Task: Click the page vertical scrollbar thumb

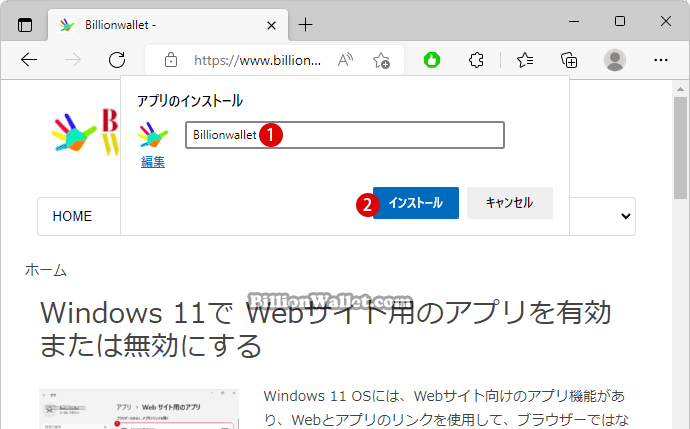Action: point(680,147)
